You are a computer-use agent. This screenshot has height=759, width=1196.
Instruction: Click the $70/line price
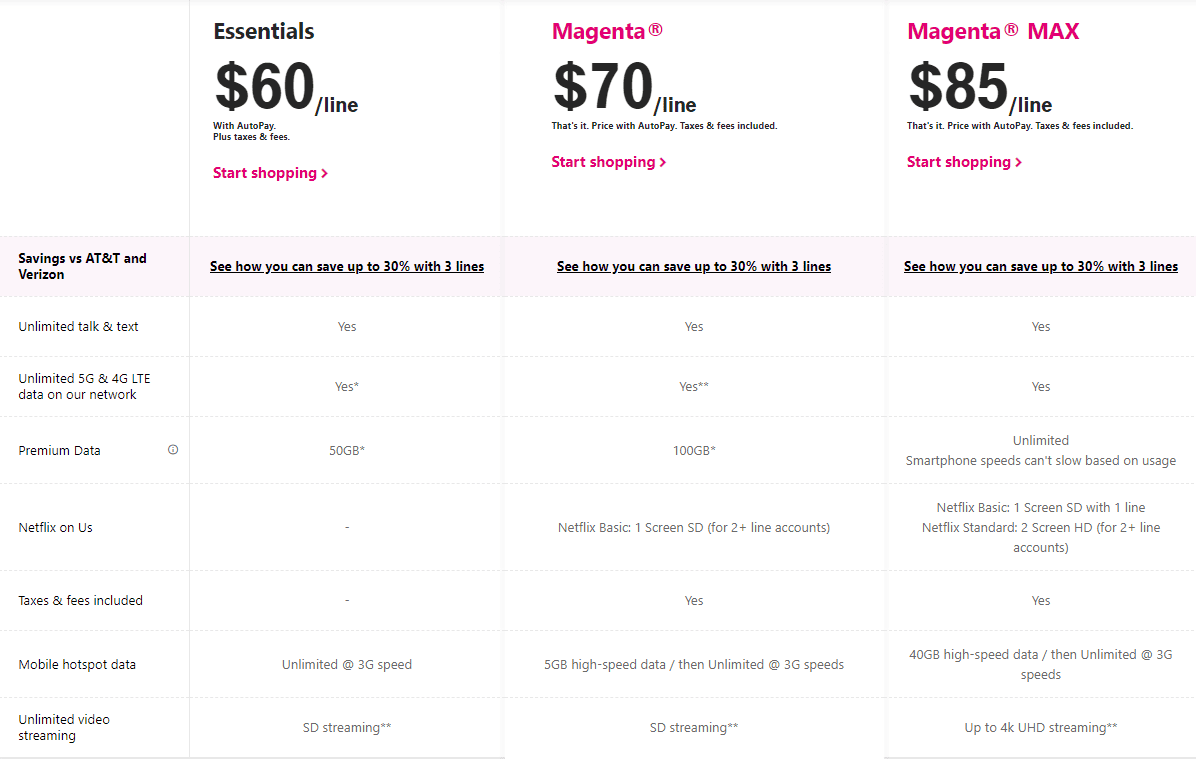(x=624, y=90)
